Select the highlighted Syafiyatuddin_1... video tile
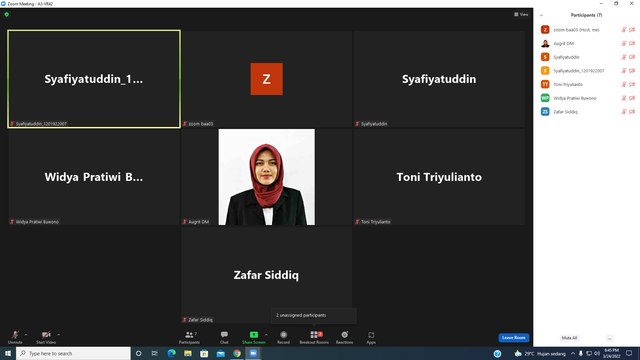Image resolution: width=640 pixels, height=360 pixels. click(x=94, y=79)
